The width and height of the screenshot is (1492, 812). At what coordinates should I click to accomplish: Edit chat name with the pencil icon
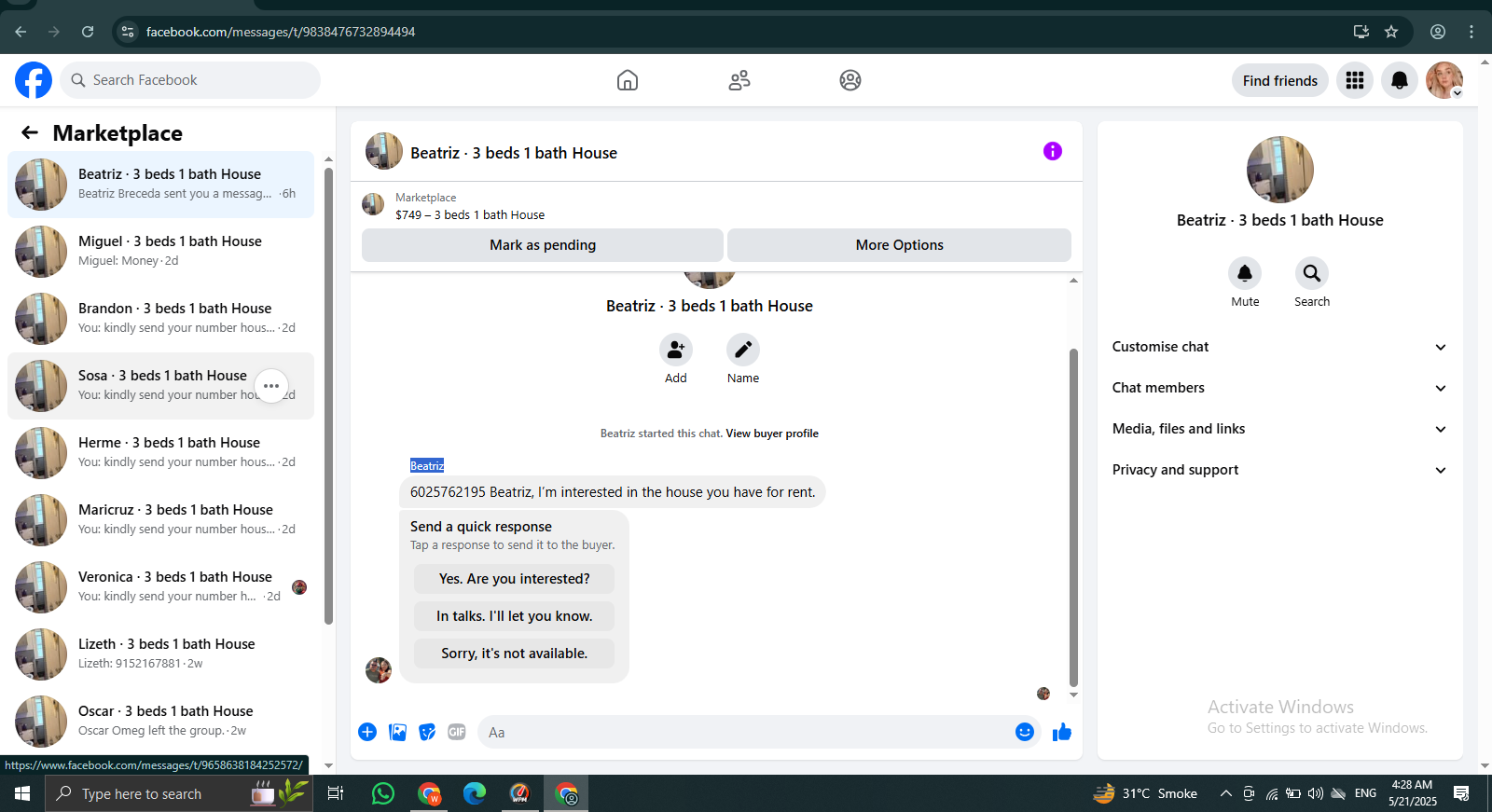[743, 350]
